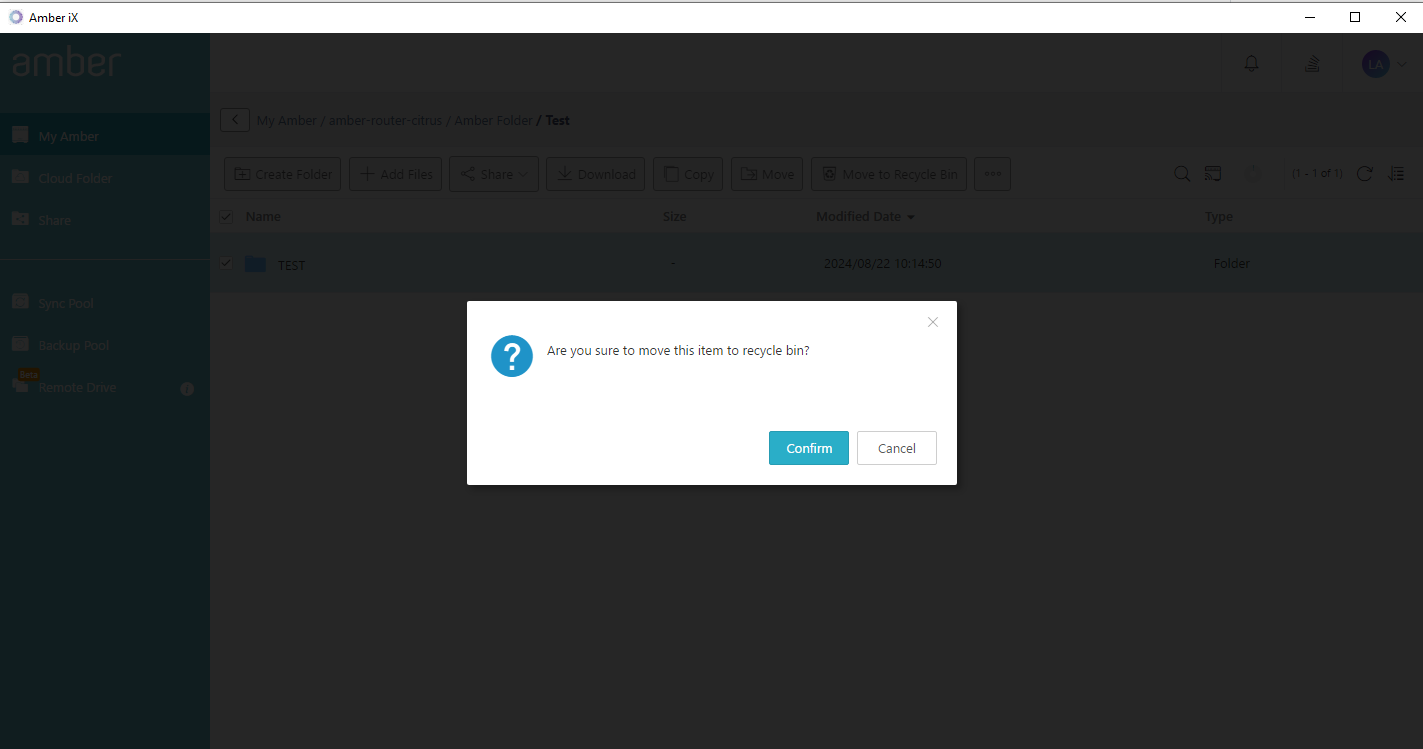
Task: Click the Folder type cell
Action: click(x=1232, y=264)
